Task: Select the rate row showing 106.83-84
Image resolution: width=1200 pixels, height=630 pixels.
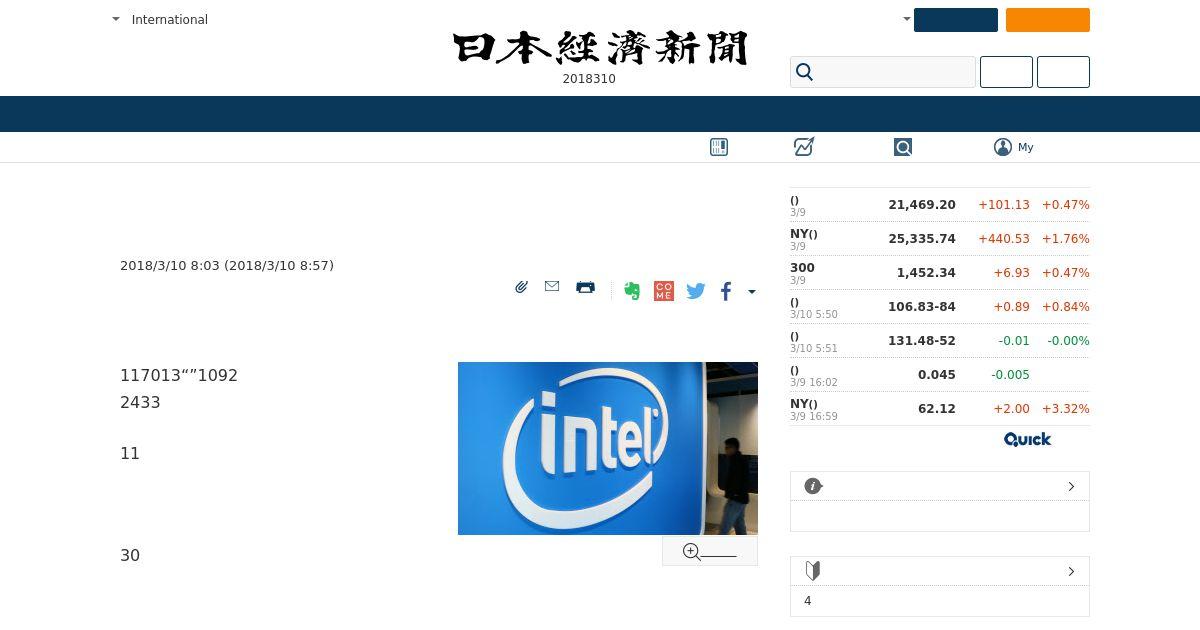Action: tap(940, 307)
